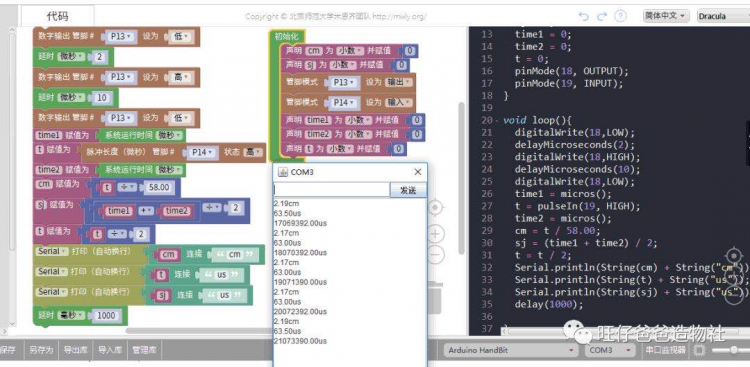Open 微秒 dropdown in the time2 赋值 block
The width and height of the screenshot is (750, 367).
coord(170,170)
